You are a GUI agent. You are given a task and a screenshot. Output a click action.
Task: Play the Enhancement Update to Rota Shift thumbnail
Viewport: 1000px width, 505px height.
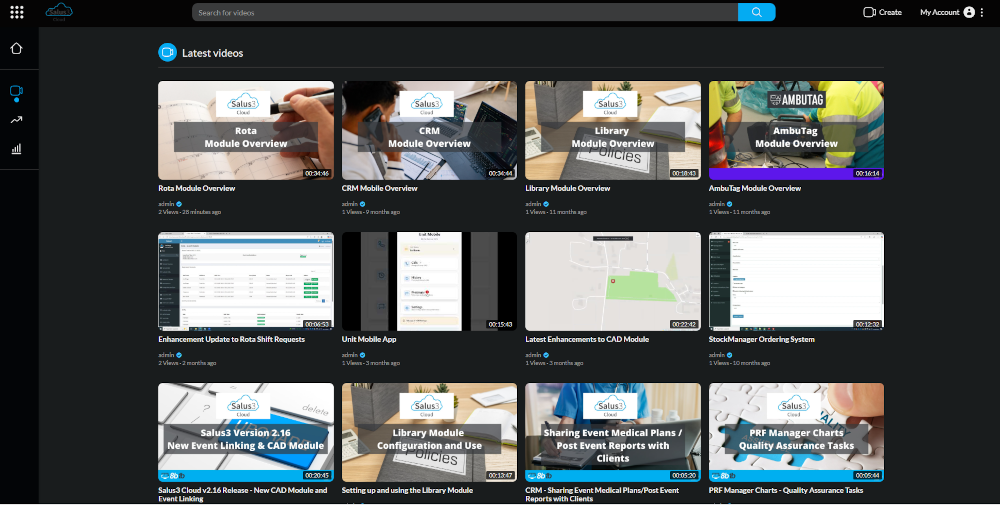246,281
